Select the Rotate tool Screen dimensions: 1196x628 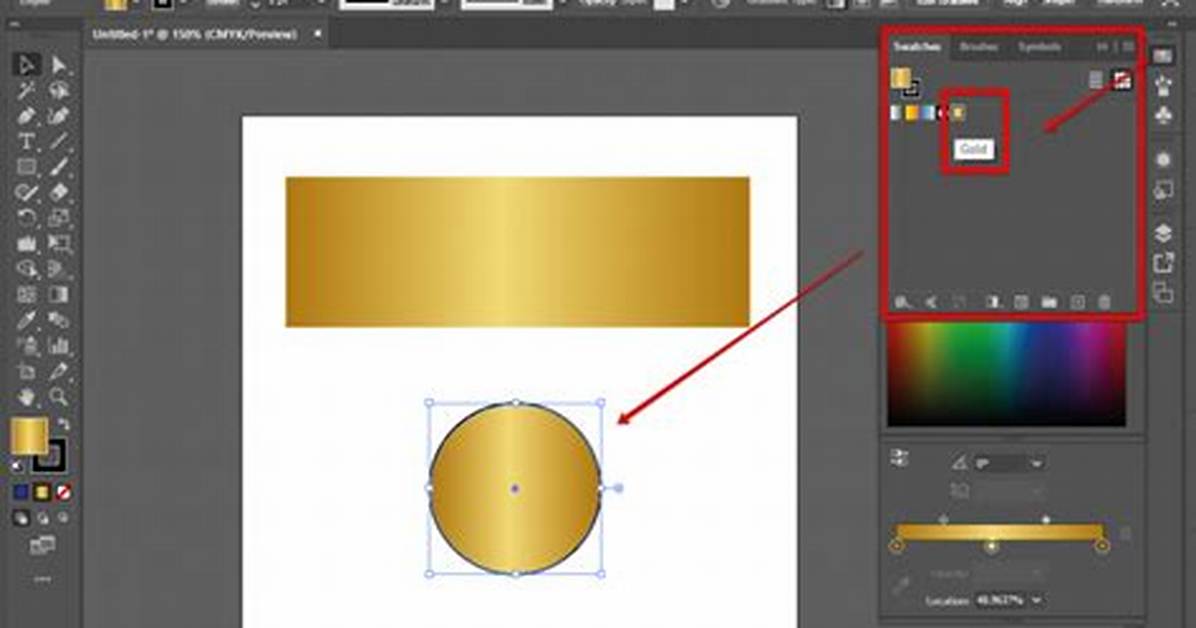pyautogui.click(x=27, y=218)
